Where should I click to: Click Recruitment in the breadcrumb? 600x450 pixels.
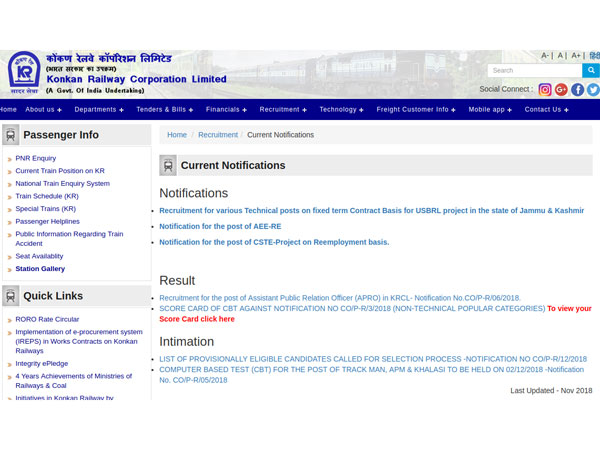coord(218,135)
